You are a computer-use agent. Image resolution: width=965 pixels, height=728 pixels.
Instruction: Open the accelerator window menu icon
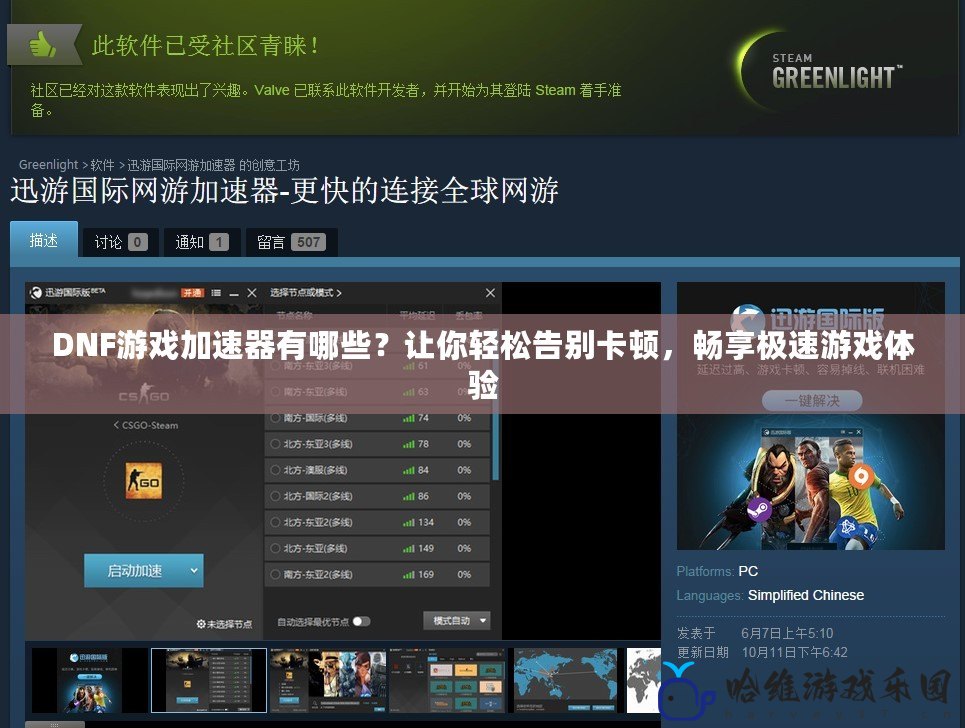216,293
